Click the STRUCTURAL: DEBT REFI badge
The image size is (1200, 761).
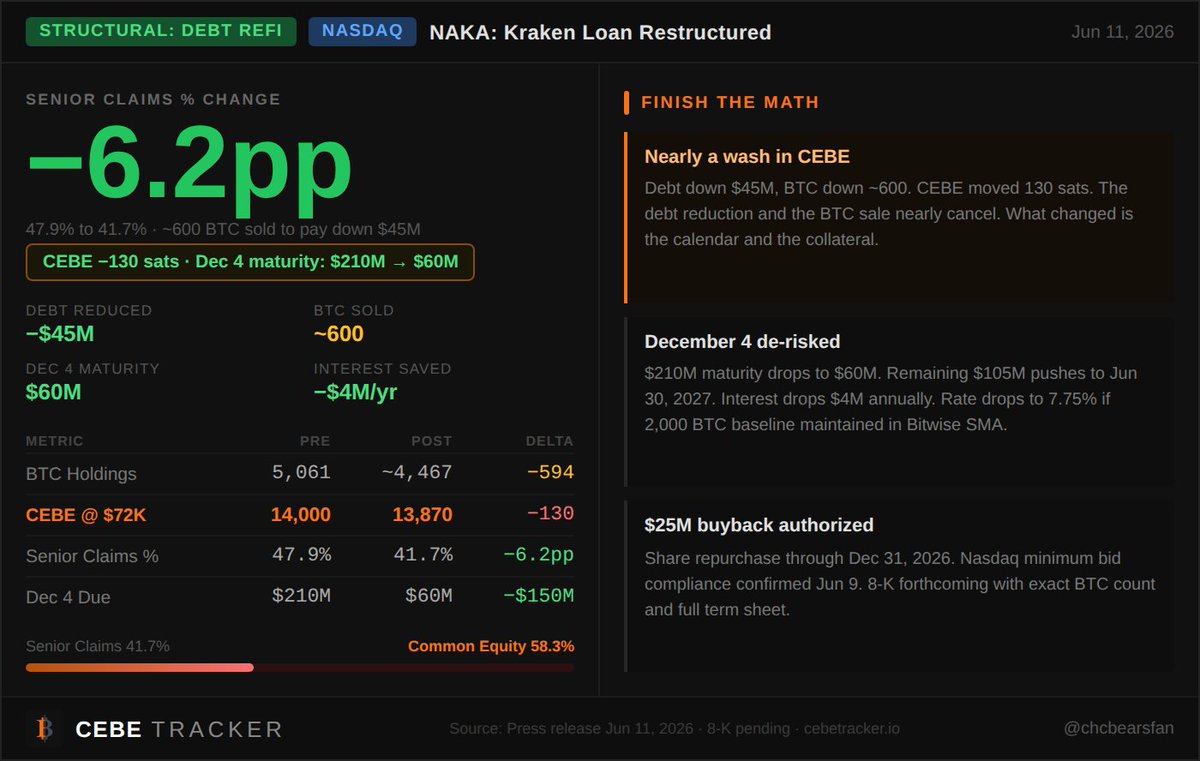tap(162, 31)
